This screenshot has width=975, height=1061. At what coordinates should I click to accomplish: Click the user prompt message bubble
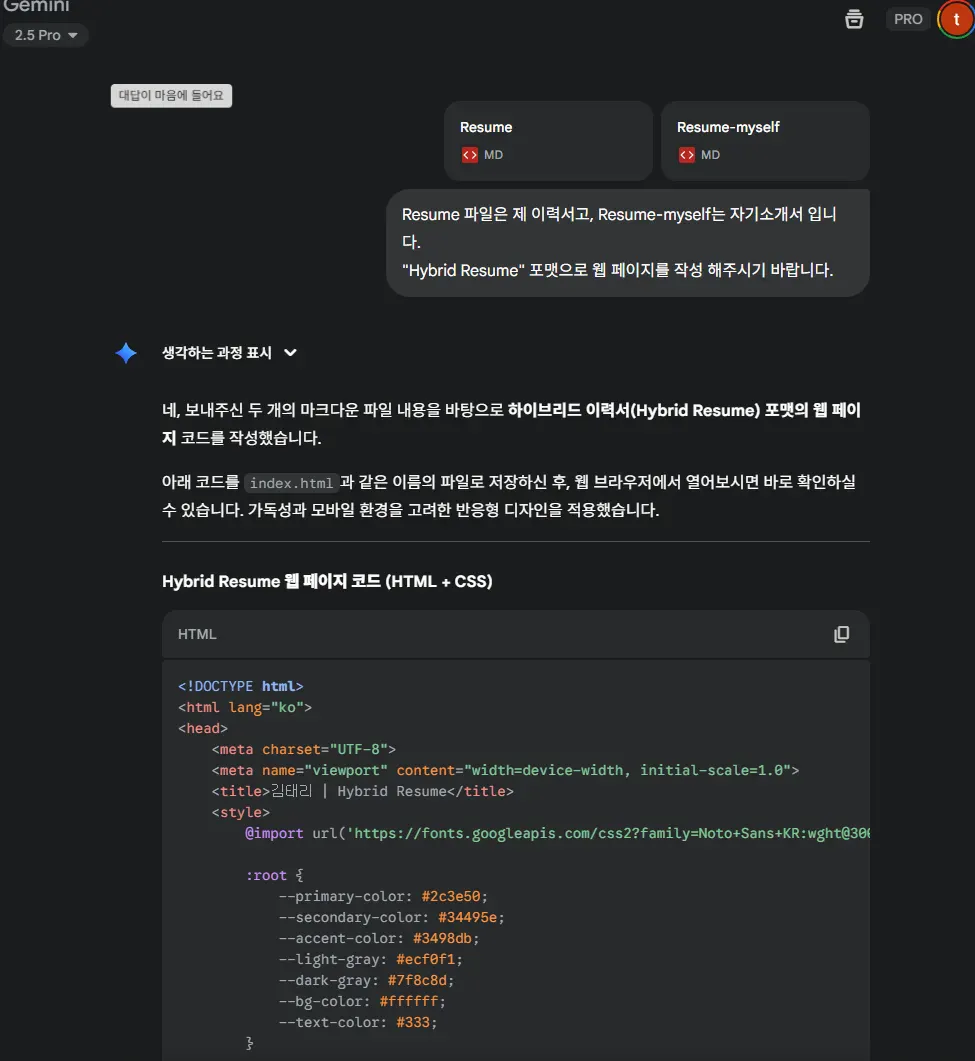point(627,242)
